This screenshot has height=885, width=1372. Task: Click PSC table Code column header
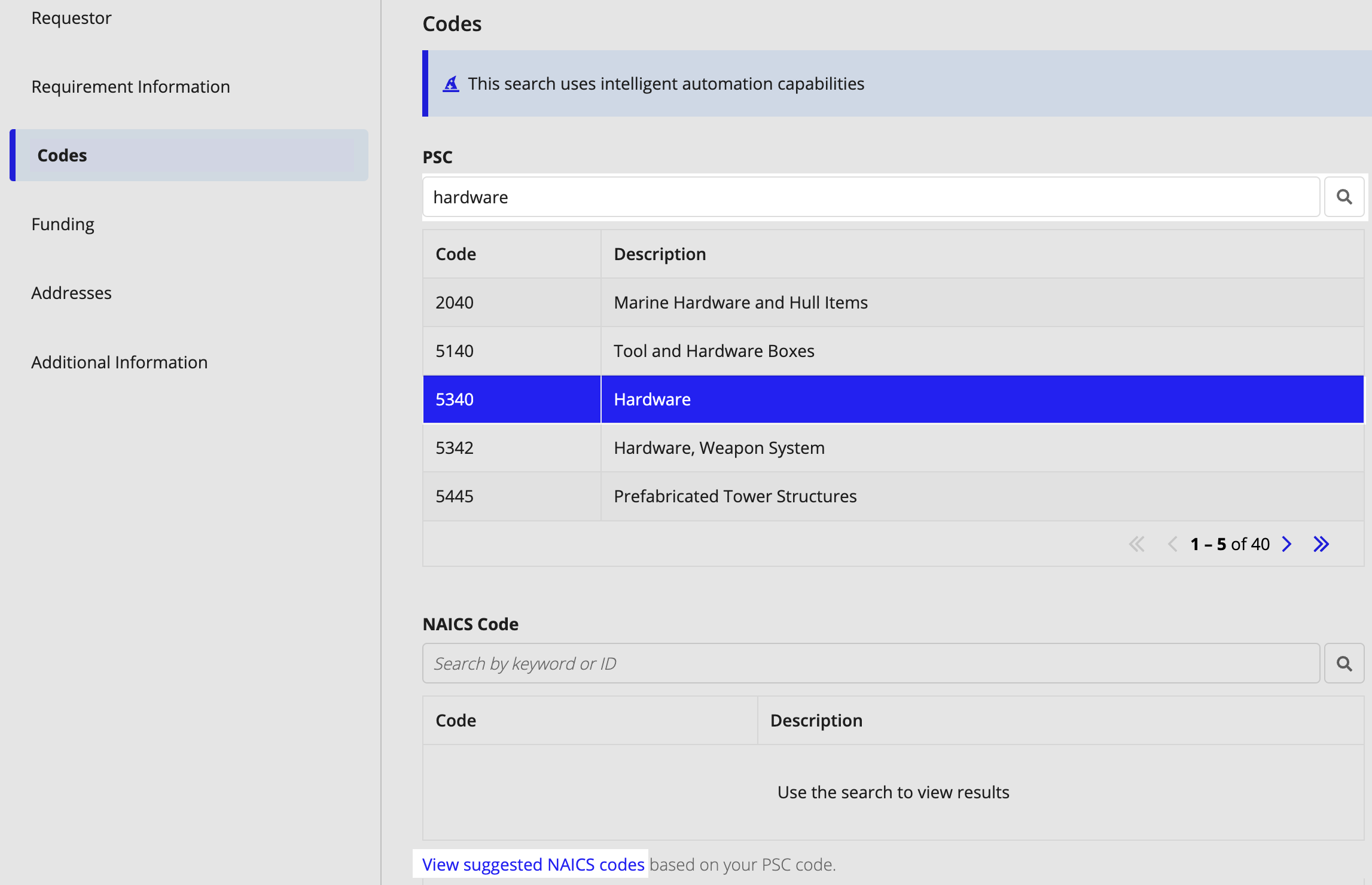tap(512, 254)
